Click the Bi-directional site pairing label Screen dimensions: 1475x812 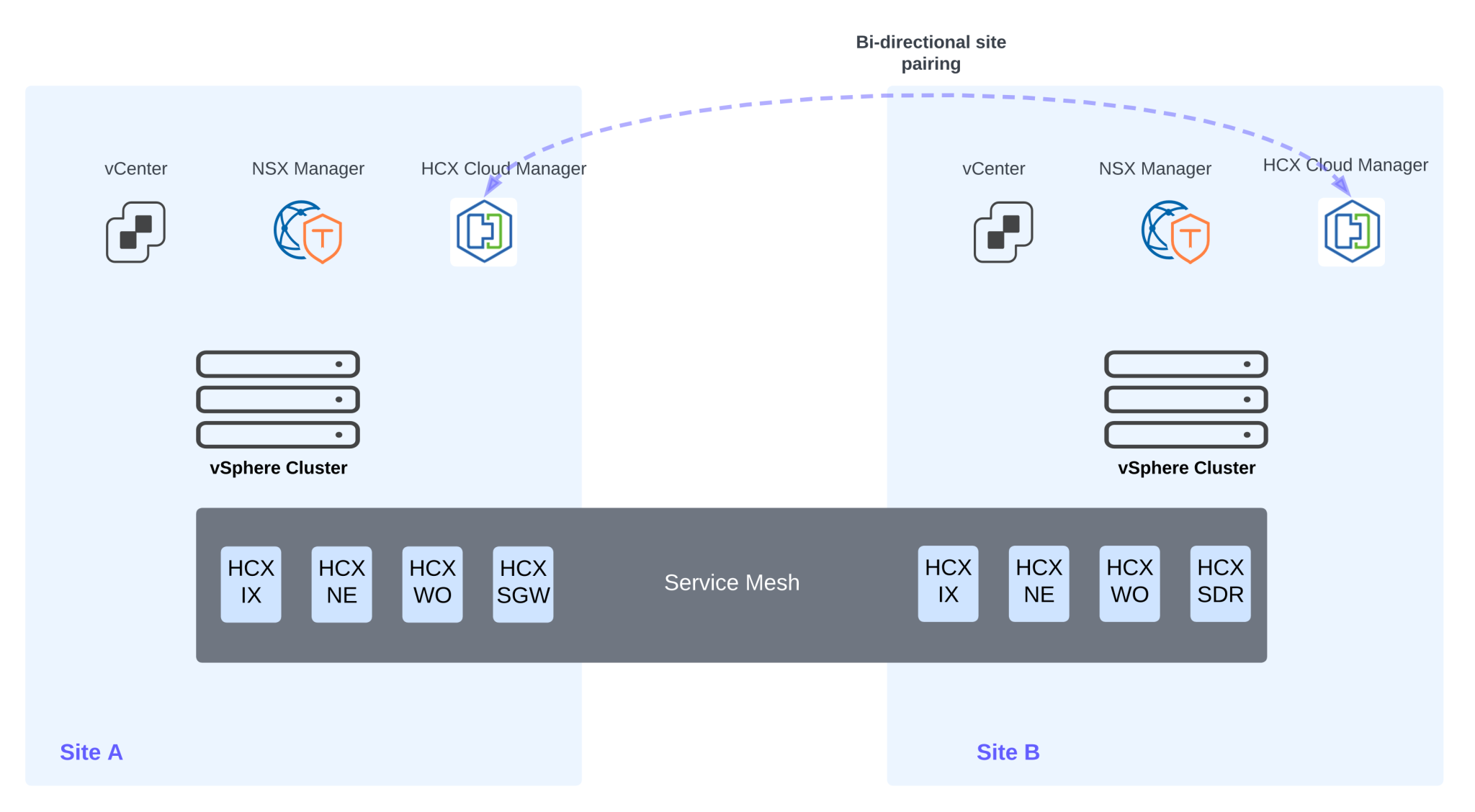pyautogui.click(x=931, y=53)
